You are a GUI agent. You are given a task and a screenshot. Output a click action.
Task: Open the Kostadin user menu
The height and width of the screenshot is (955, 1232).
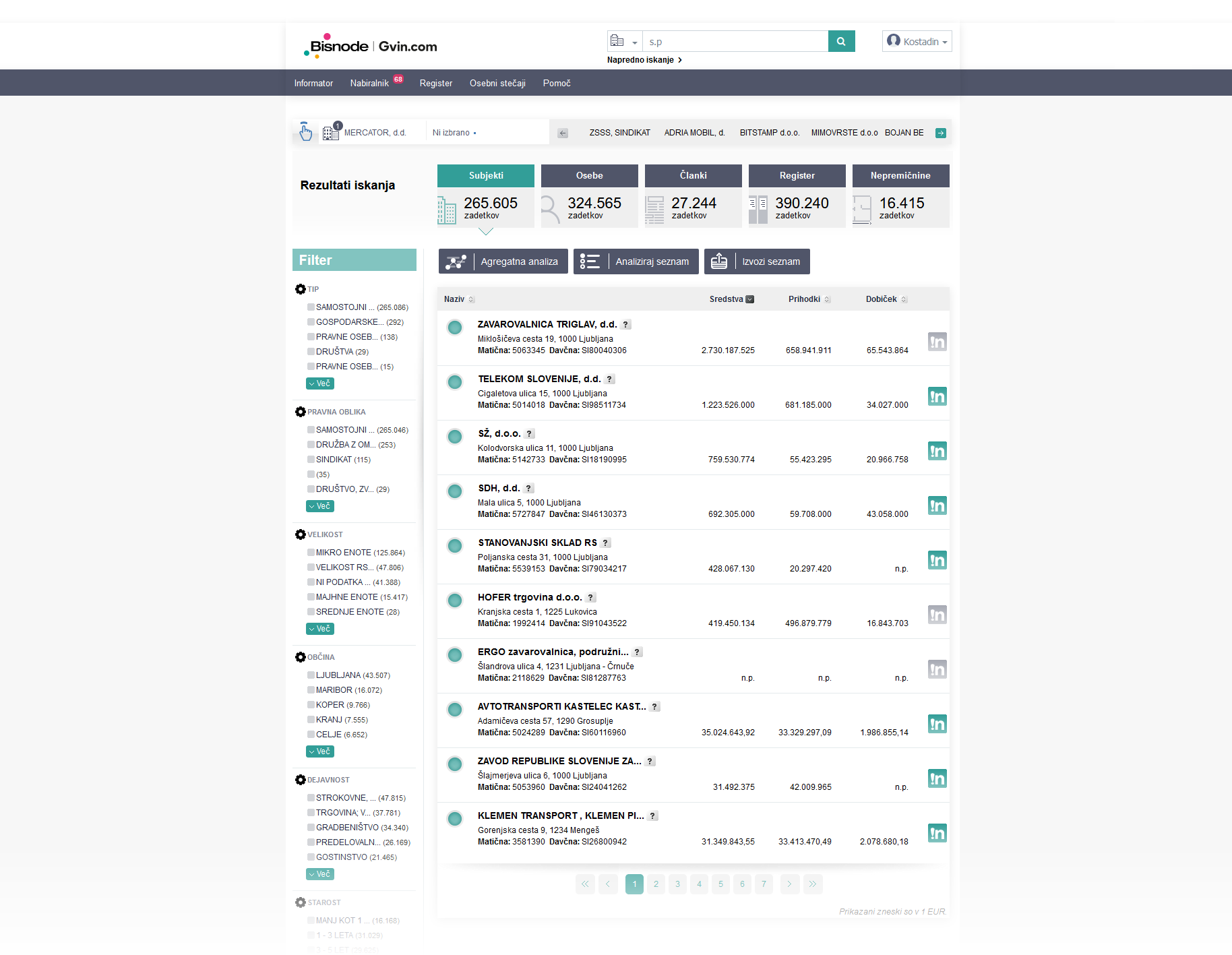[917, 41]
